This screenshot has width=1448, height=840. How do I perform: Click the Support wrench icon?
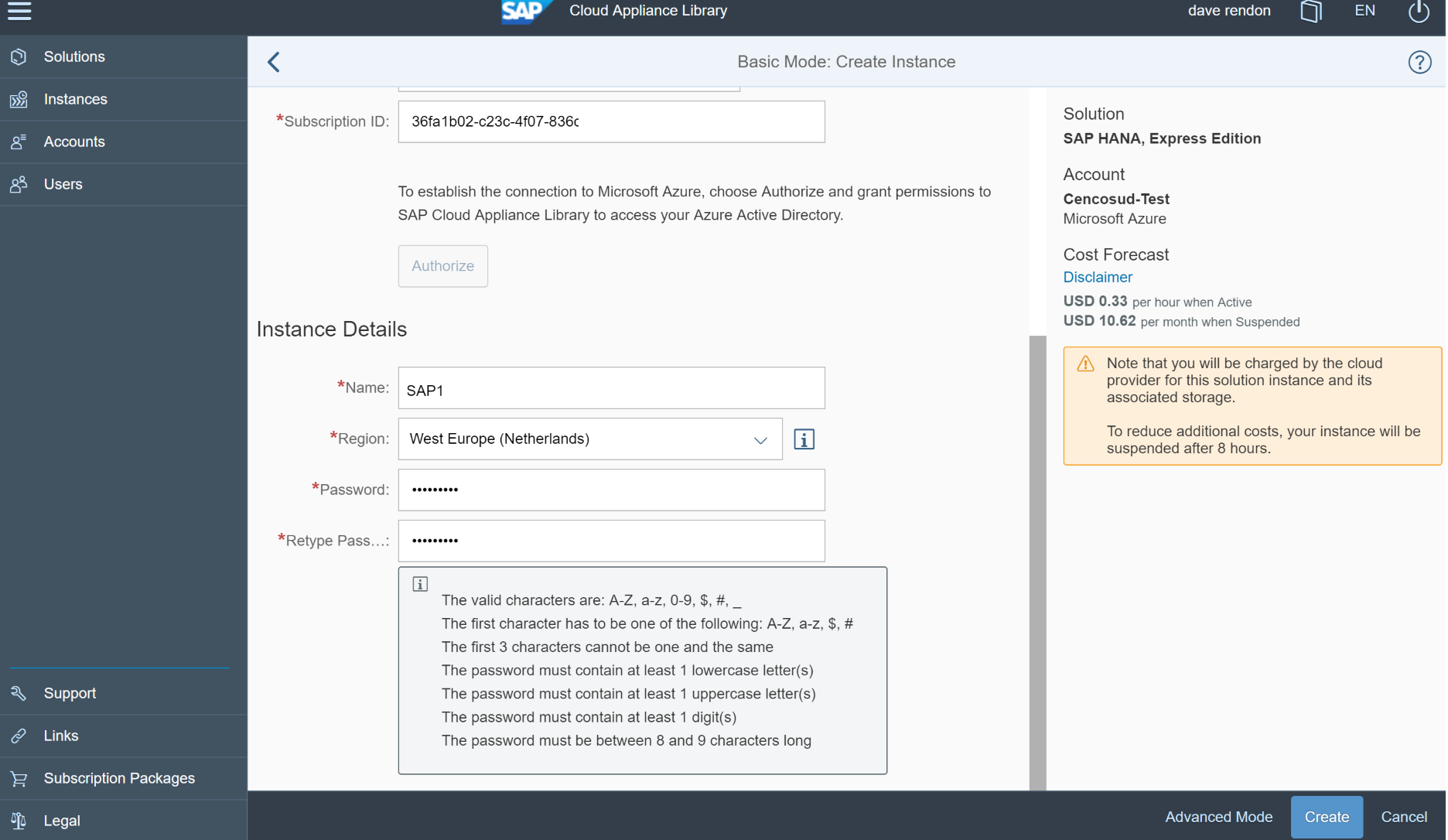pyautogui.click(x=19, y=693)
